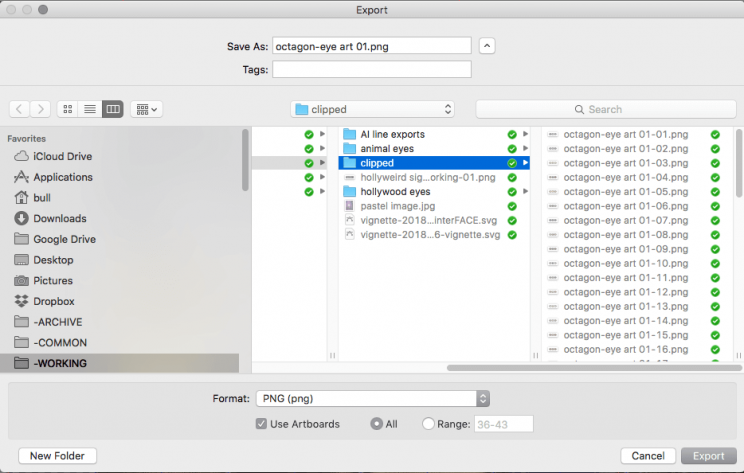The height and width of the screenshot is (473, 744).
Task: Collapse the dialog with the chevron button
Action: [486, 46]
